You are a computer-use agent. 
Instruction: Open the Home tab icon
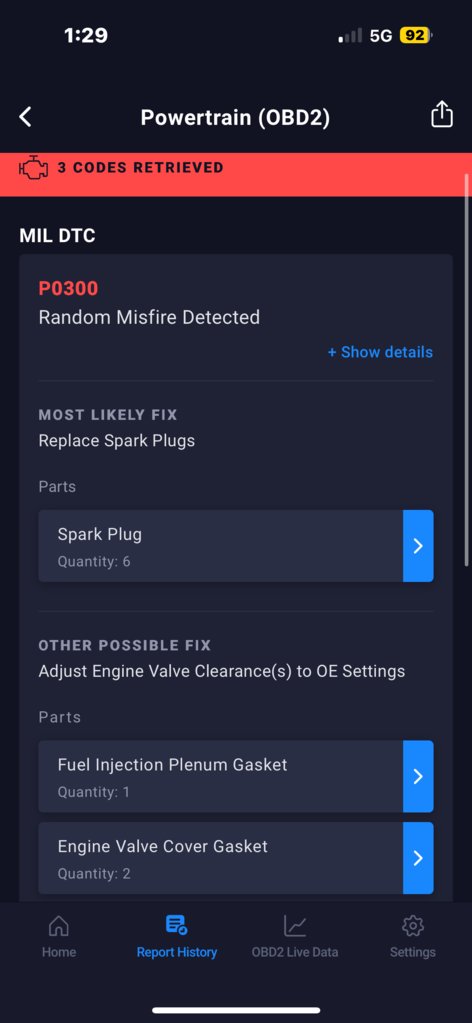[59, 925]
